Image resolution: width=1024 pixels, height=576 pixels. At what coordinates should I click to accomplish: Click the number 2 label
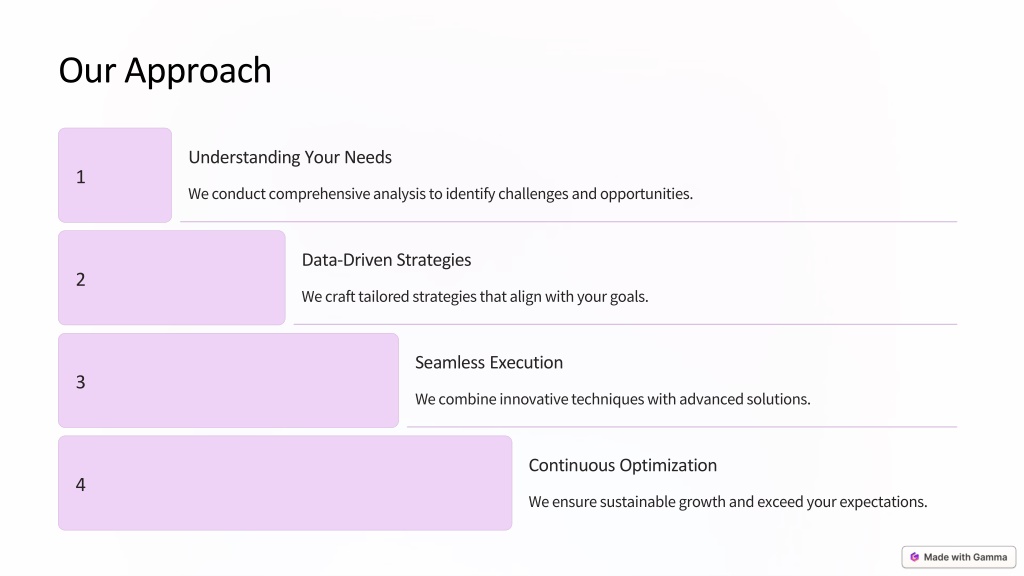80,280
